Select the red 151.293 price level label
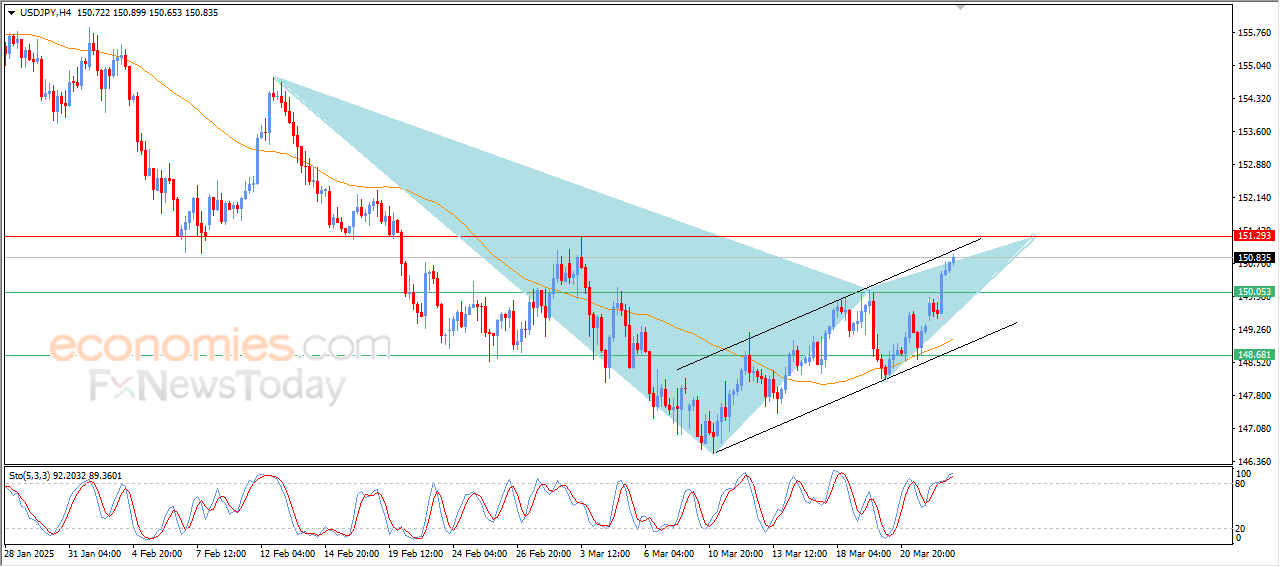The image size is (1280, 567). pos(1254,236)
